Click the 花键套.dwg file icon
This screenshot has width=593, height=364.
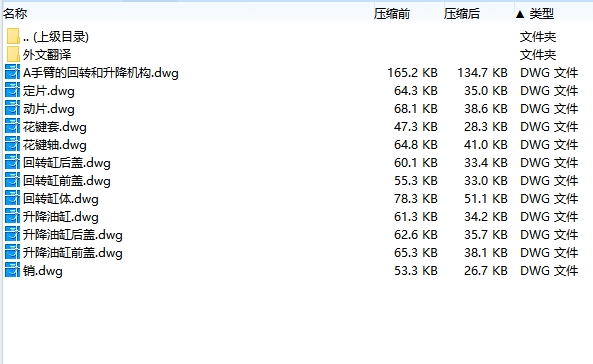point(12,126)
